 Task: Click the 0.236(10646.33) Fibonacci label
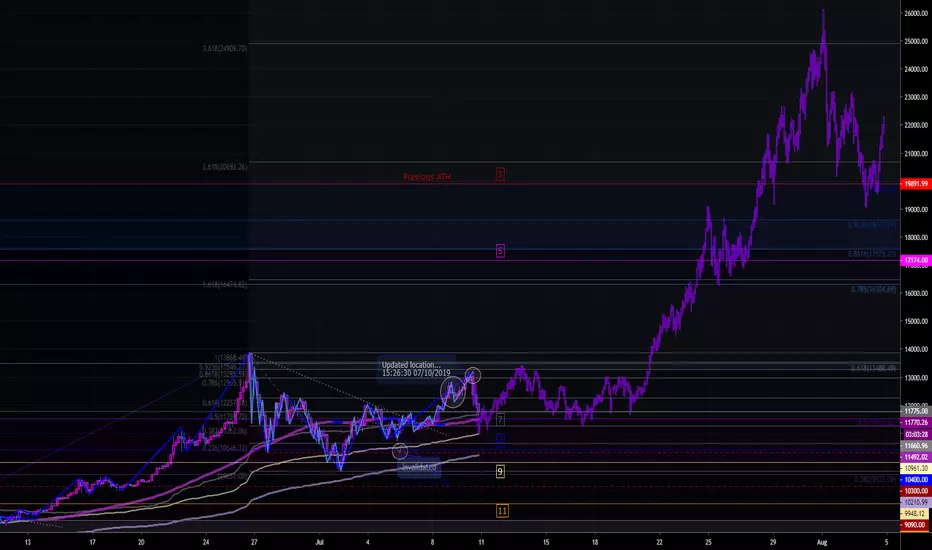225,448
